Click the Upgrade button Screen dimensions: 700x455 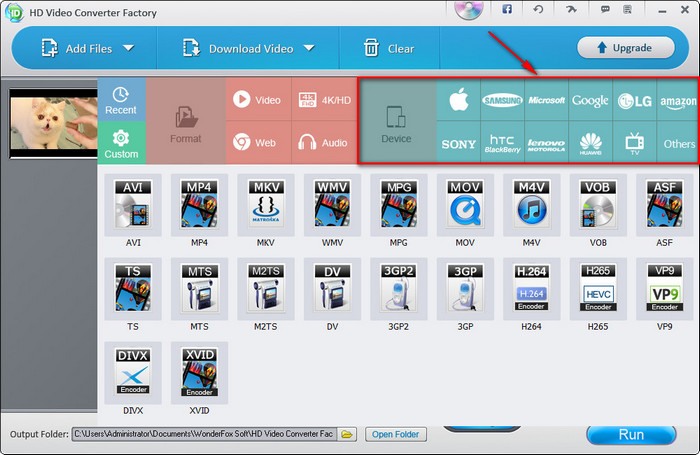pyautogui.click(x=625, y=47)
